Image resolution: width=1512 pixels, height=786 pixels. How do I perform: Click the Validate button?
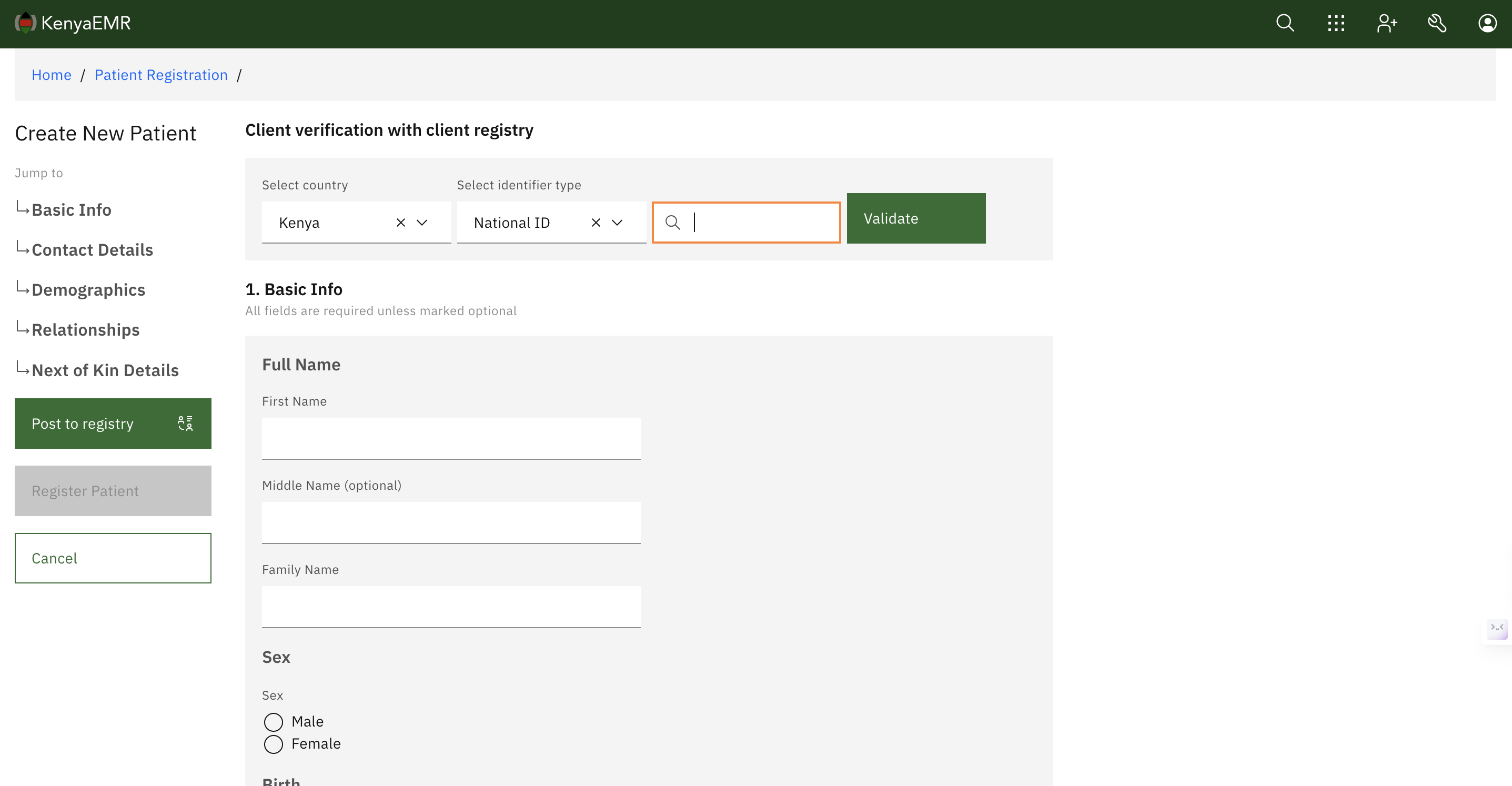pos(915,218)
